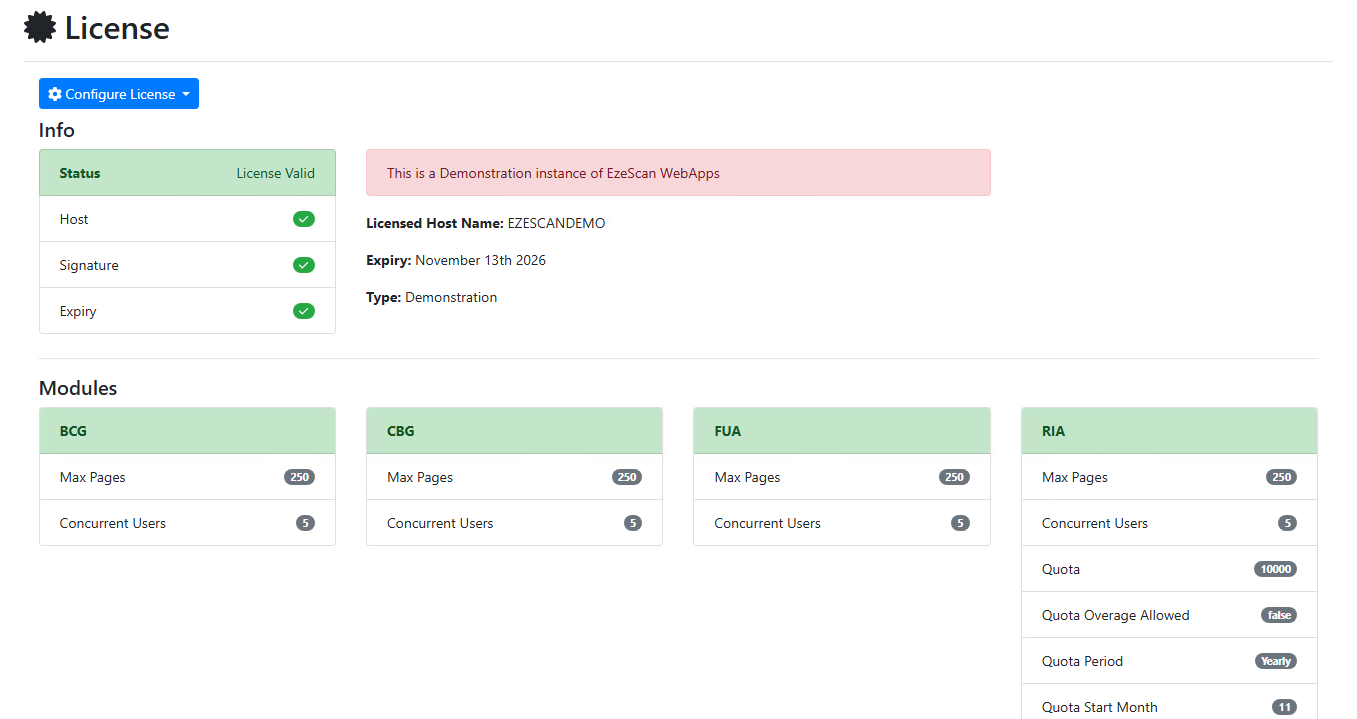Viewport: 1357px width, 719px height.
Task: Open the Configure License dropdown
Action: click(x=119, y=94)
